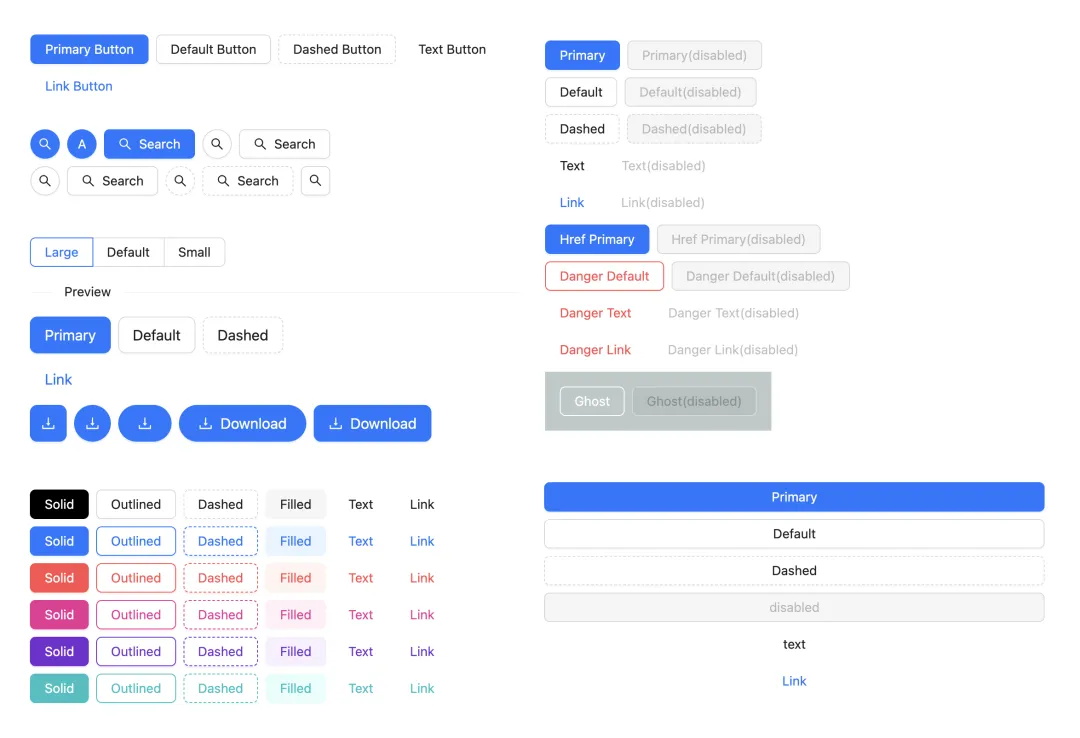This screenshot has height=738, width=1080.
Task: Click the blue circular "A" button
Action: (82, 144)
